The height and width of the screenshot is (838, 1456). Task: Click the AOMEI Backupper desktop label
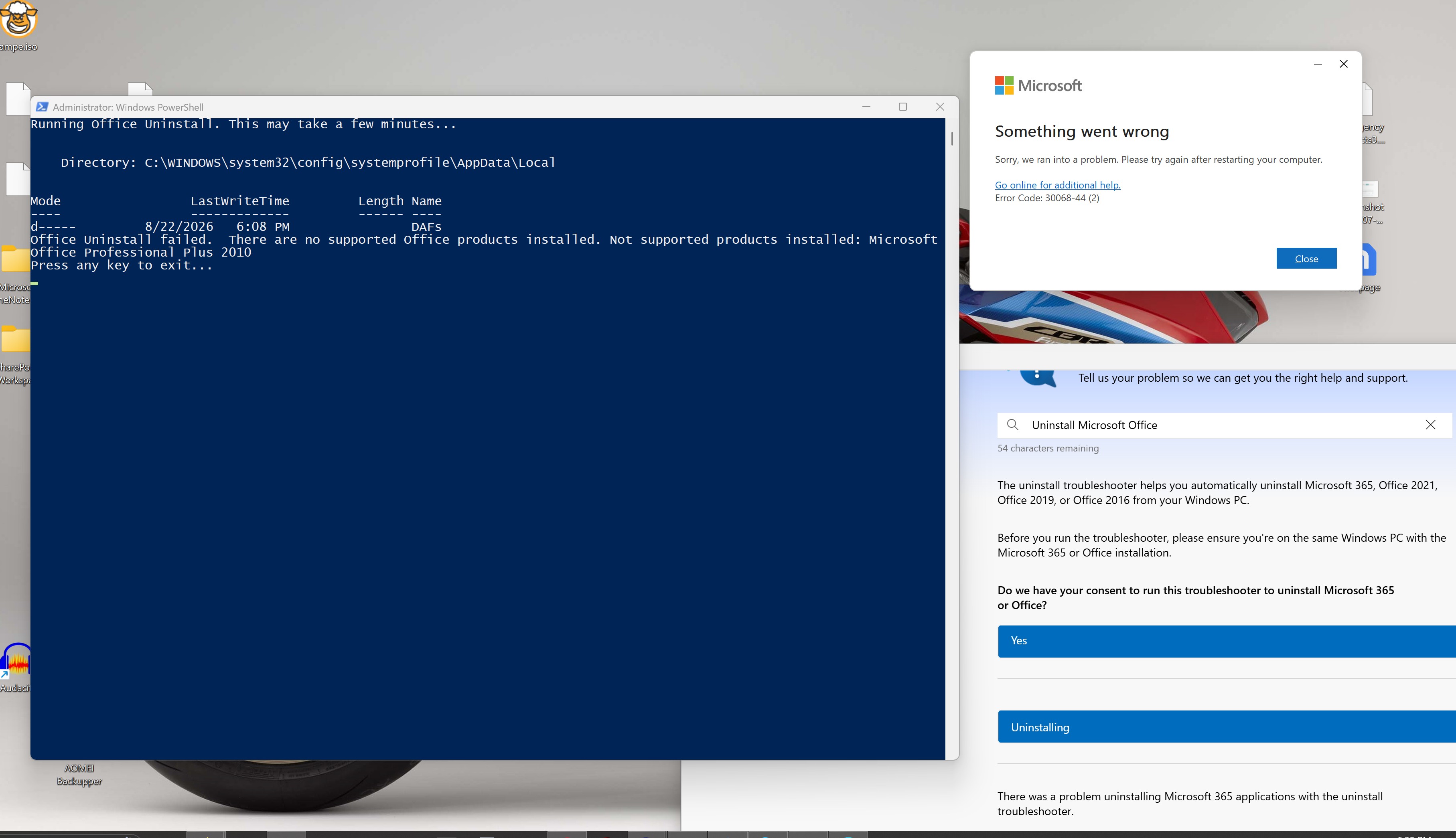(x=79, y=775)
